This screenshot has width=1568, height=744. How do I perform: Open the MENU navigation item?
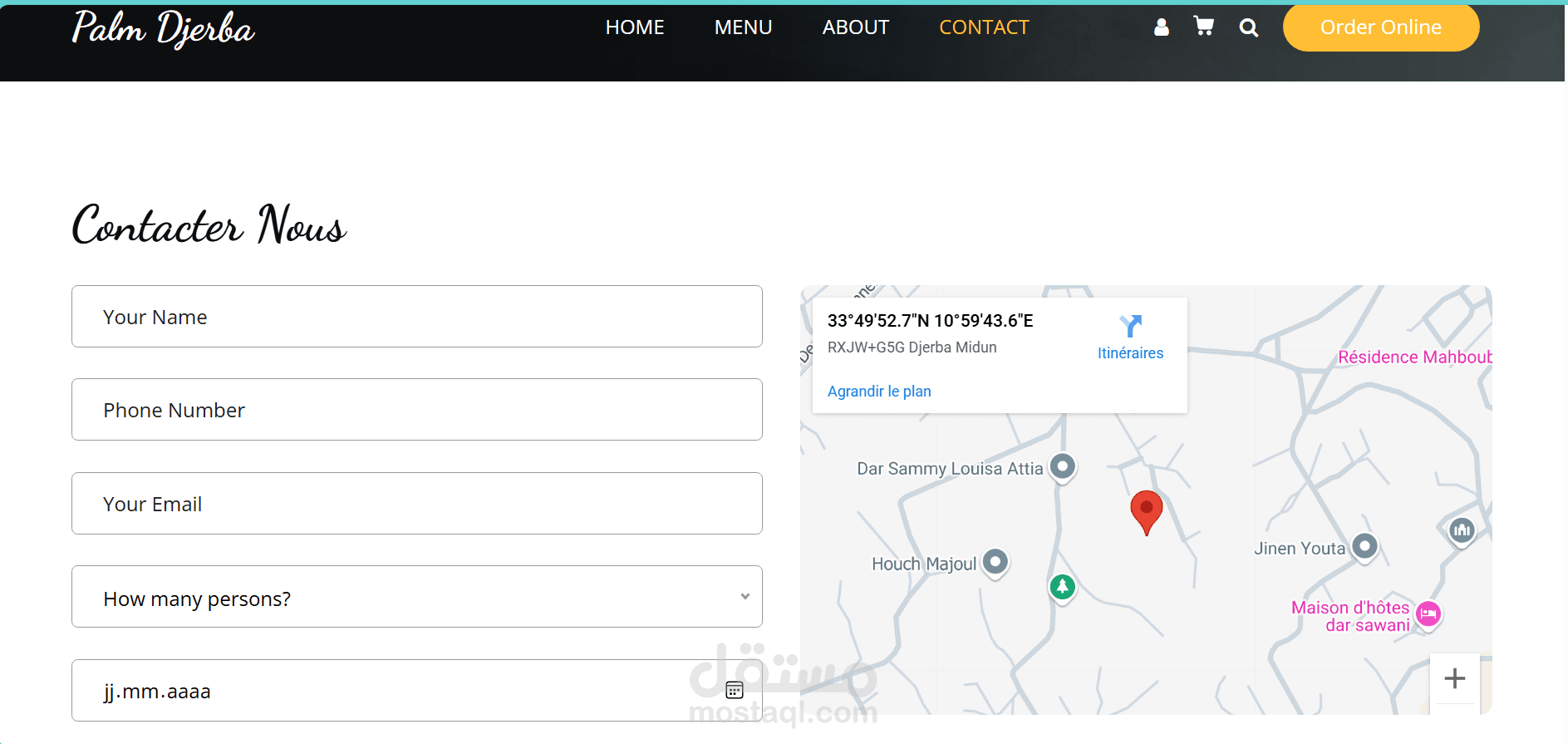[743, 27]
